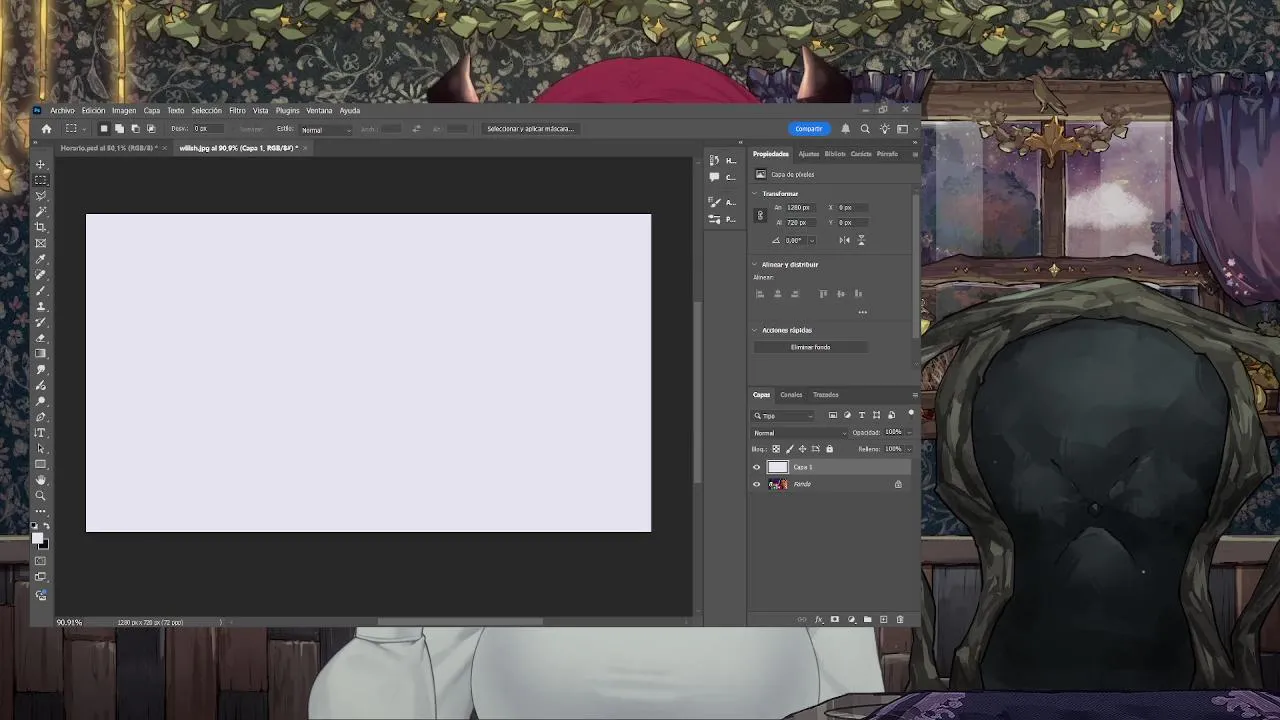
Task: Collapse the Transformar section
Action: (755, 194)
